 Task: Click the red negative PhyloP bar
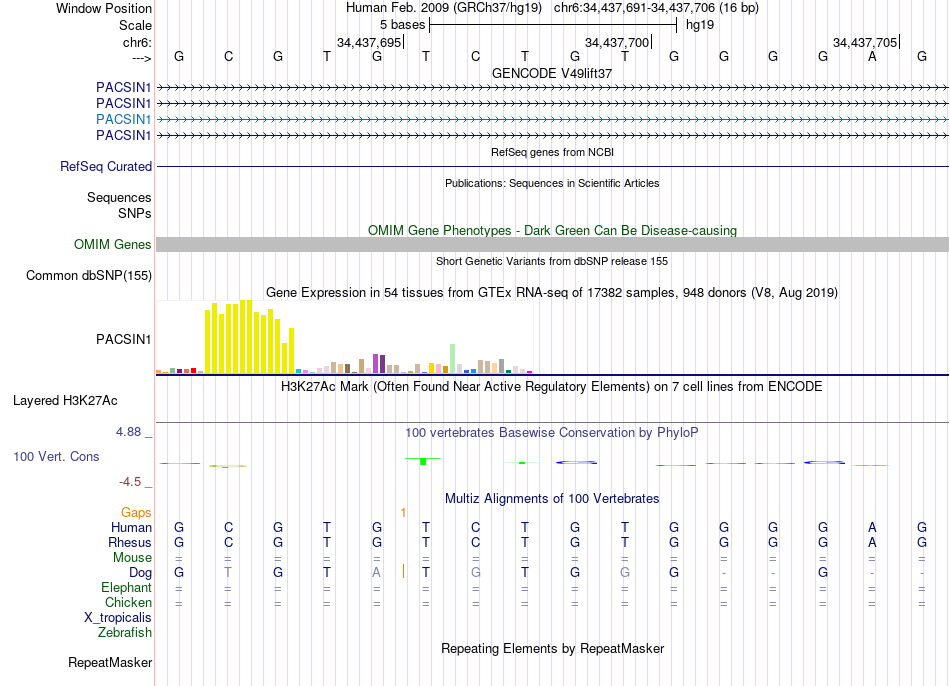coord(871,465)
